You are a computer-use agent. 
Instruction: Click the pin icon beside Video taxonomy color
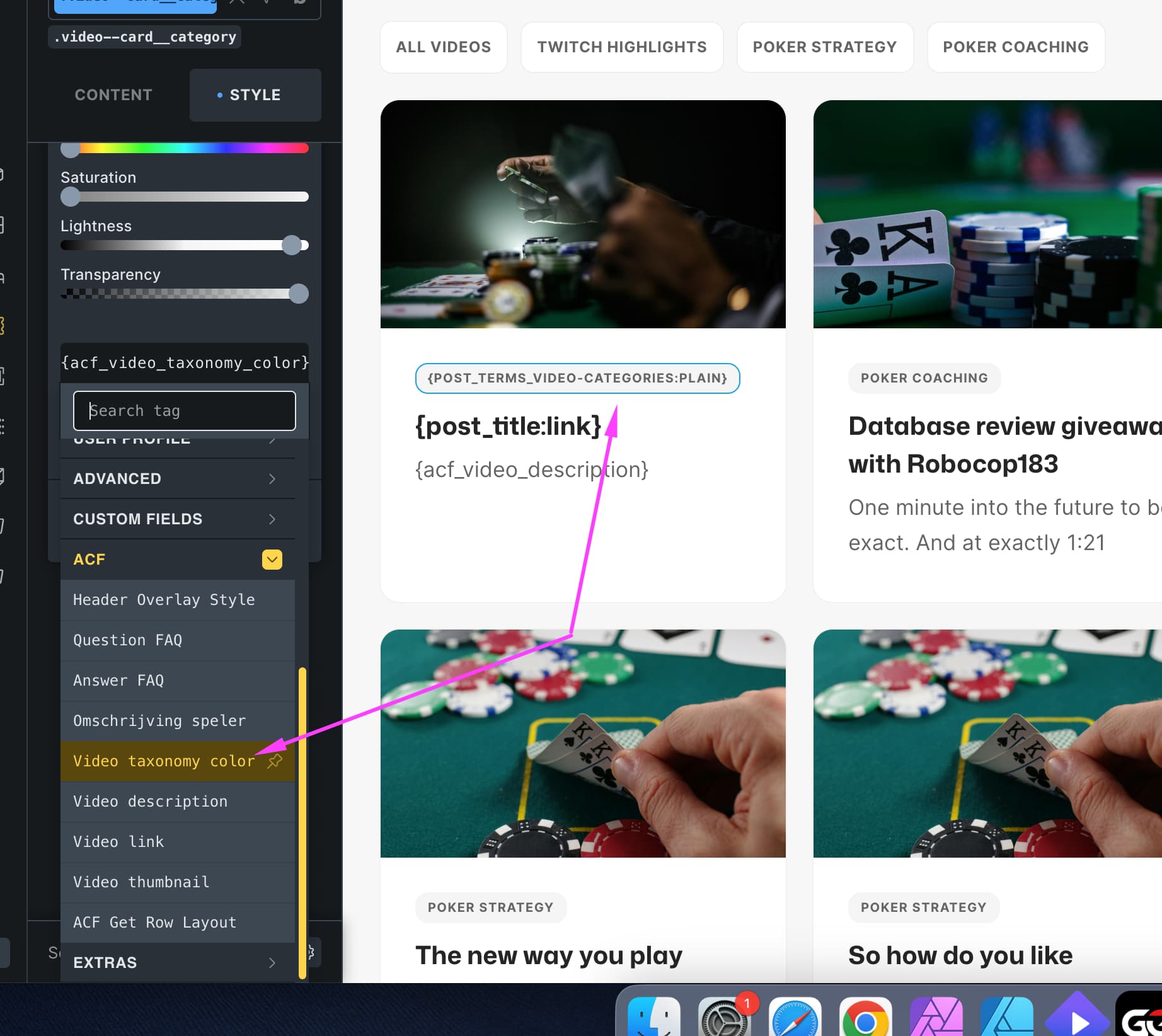(275, 761)
